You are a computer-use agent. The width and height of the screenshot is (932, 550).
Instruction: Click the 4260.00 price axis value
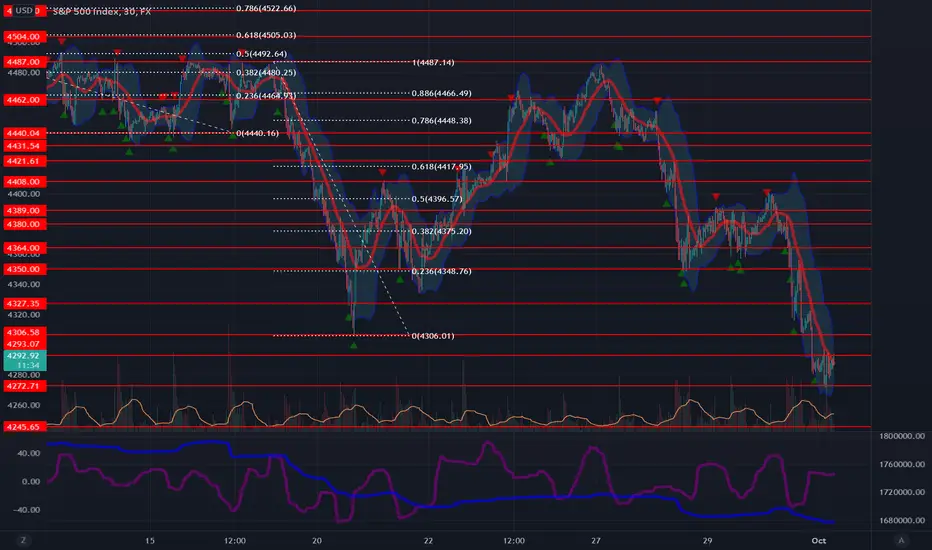coord(23,405)
